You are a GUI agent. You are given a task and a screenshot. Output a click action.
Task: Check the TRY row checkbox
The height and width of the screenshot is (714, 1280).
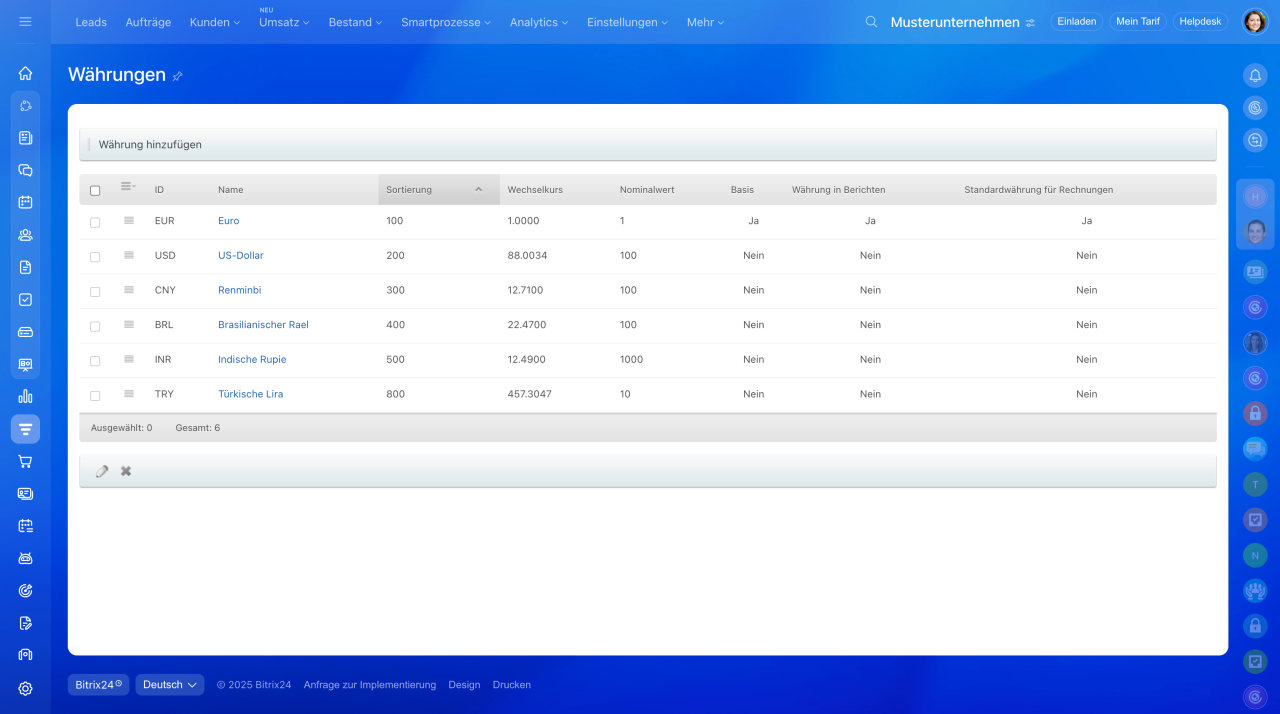(x=95, y=396)
